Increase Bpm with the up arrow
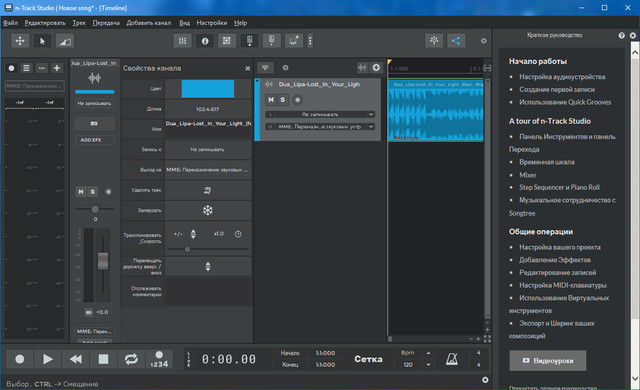This screenshot has height=390, width=640. (x=428, y=353)
